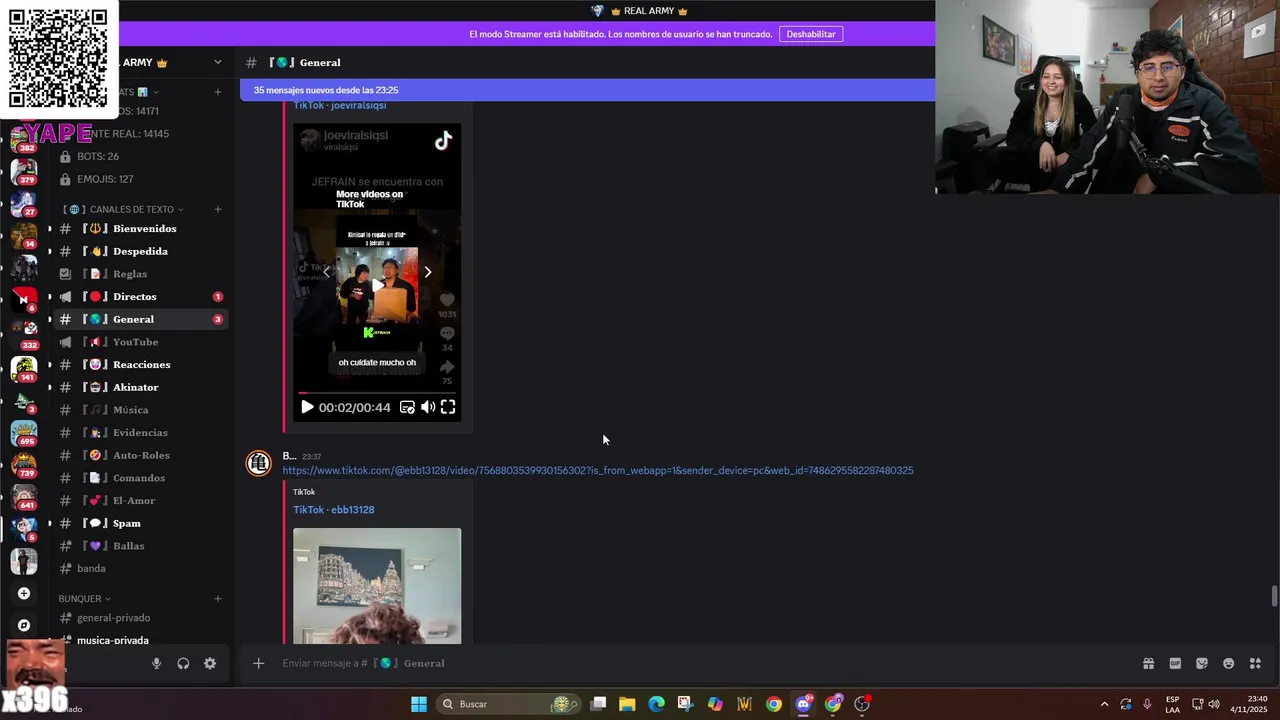Click the message author avatar at 23:37
Viewport: 1280px width, 720px height.
259,463
